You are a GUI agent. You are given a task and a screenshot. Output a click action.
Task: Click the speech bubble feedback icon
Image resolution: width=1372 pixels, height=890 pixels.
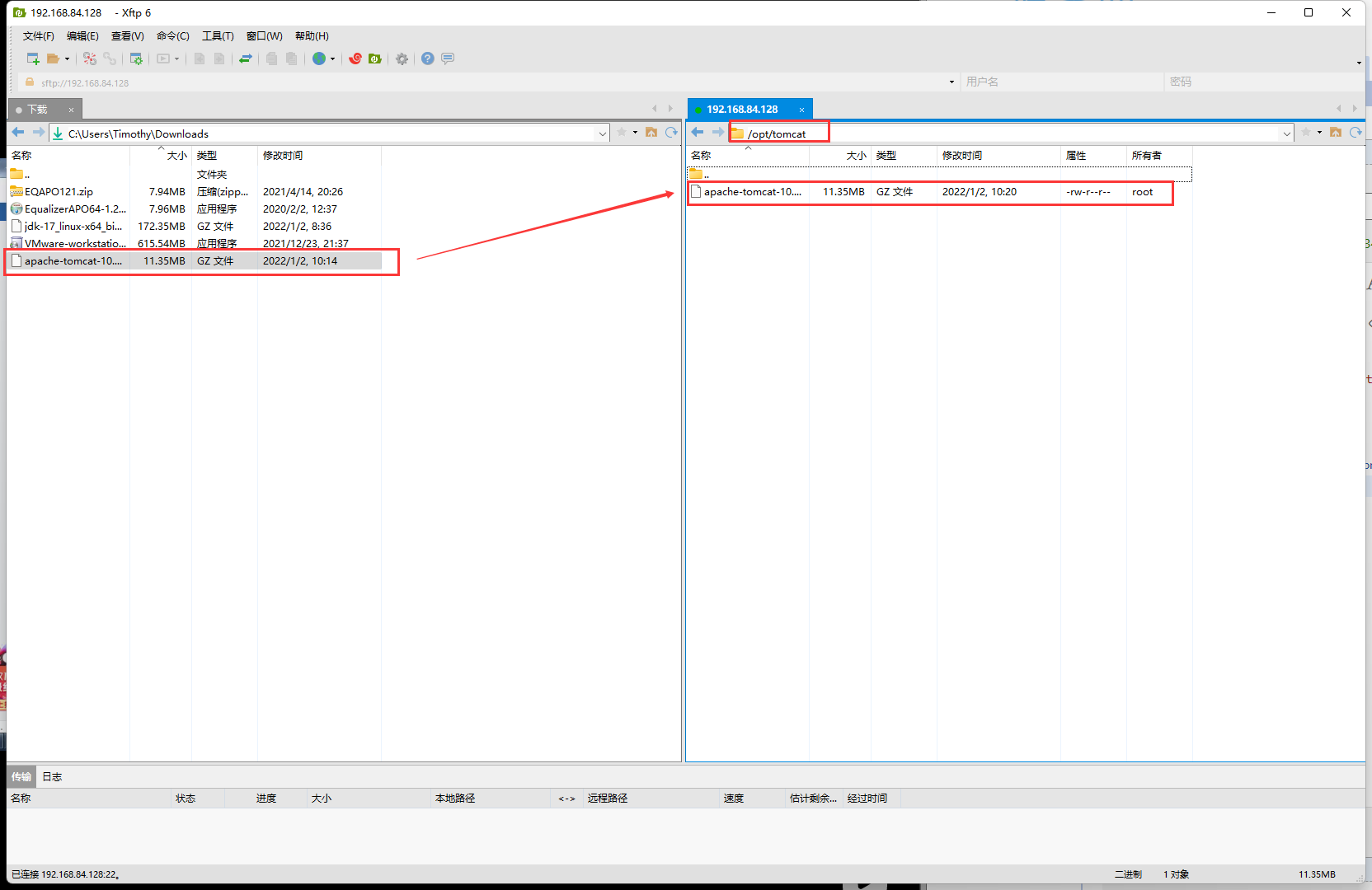click(448, 59)
